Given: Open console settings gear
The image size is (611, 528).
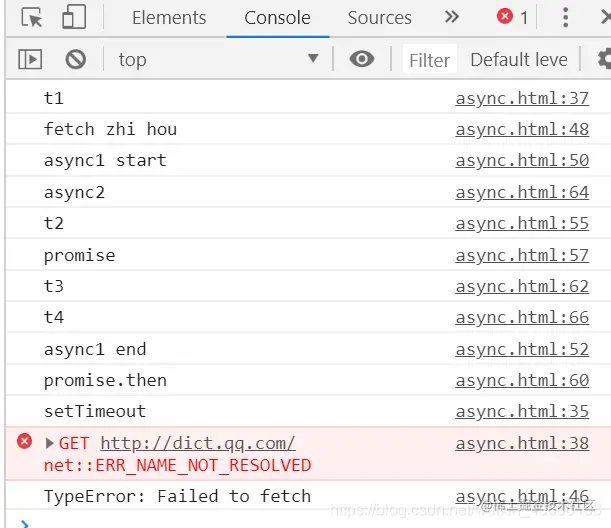Looking at the screenshot, I should [x=604, y=60].
